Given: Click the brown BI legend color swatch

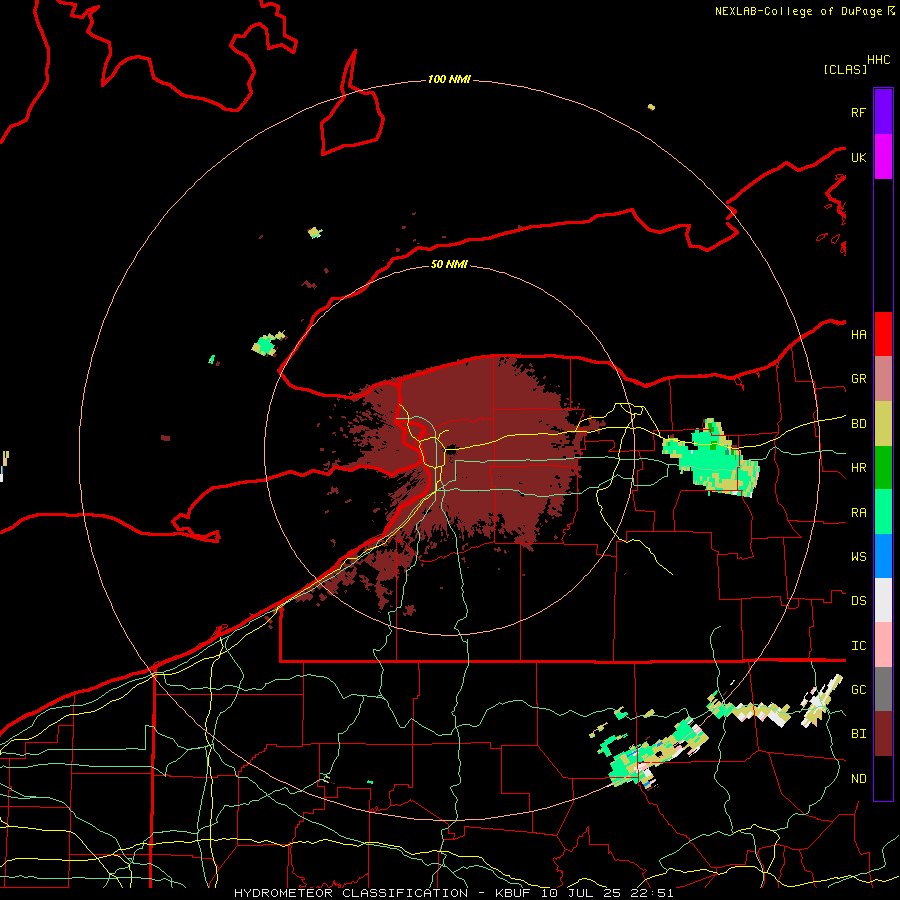Looking at the screenshot, I should click(x=883, y=734).
